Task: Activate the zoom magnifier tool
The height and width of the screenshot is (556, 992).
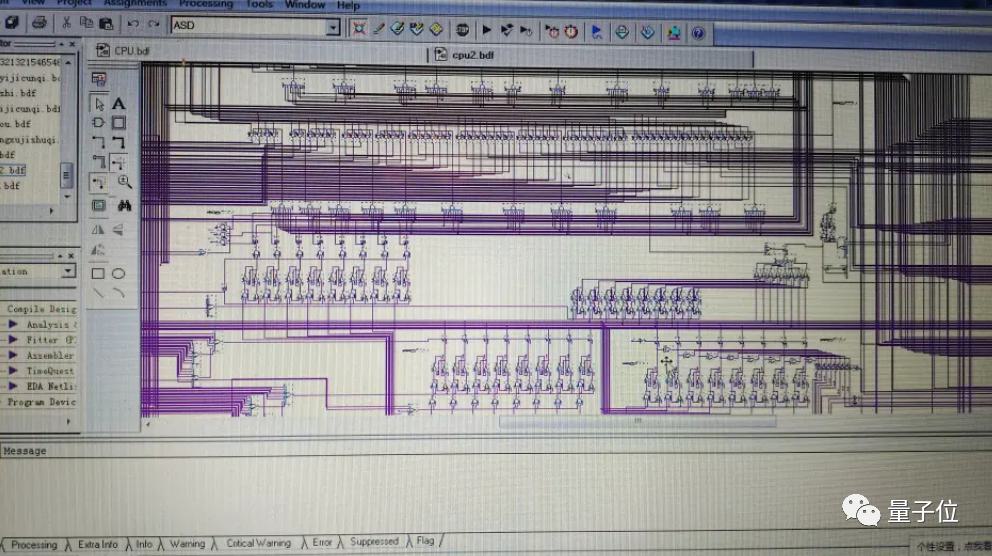Action: (125, 182)
